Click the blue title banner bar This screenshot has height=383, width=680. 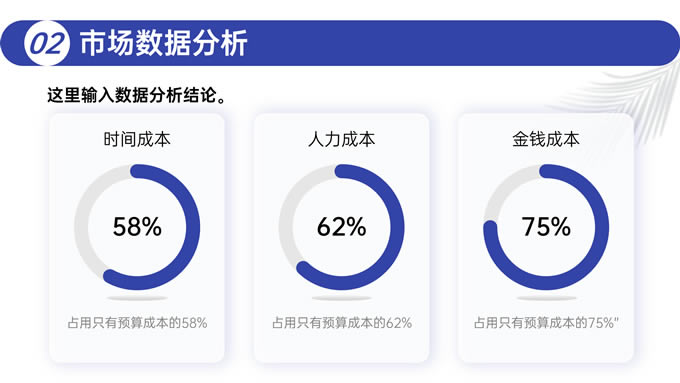[x=340, y=43]
